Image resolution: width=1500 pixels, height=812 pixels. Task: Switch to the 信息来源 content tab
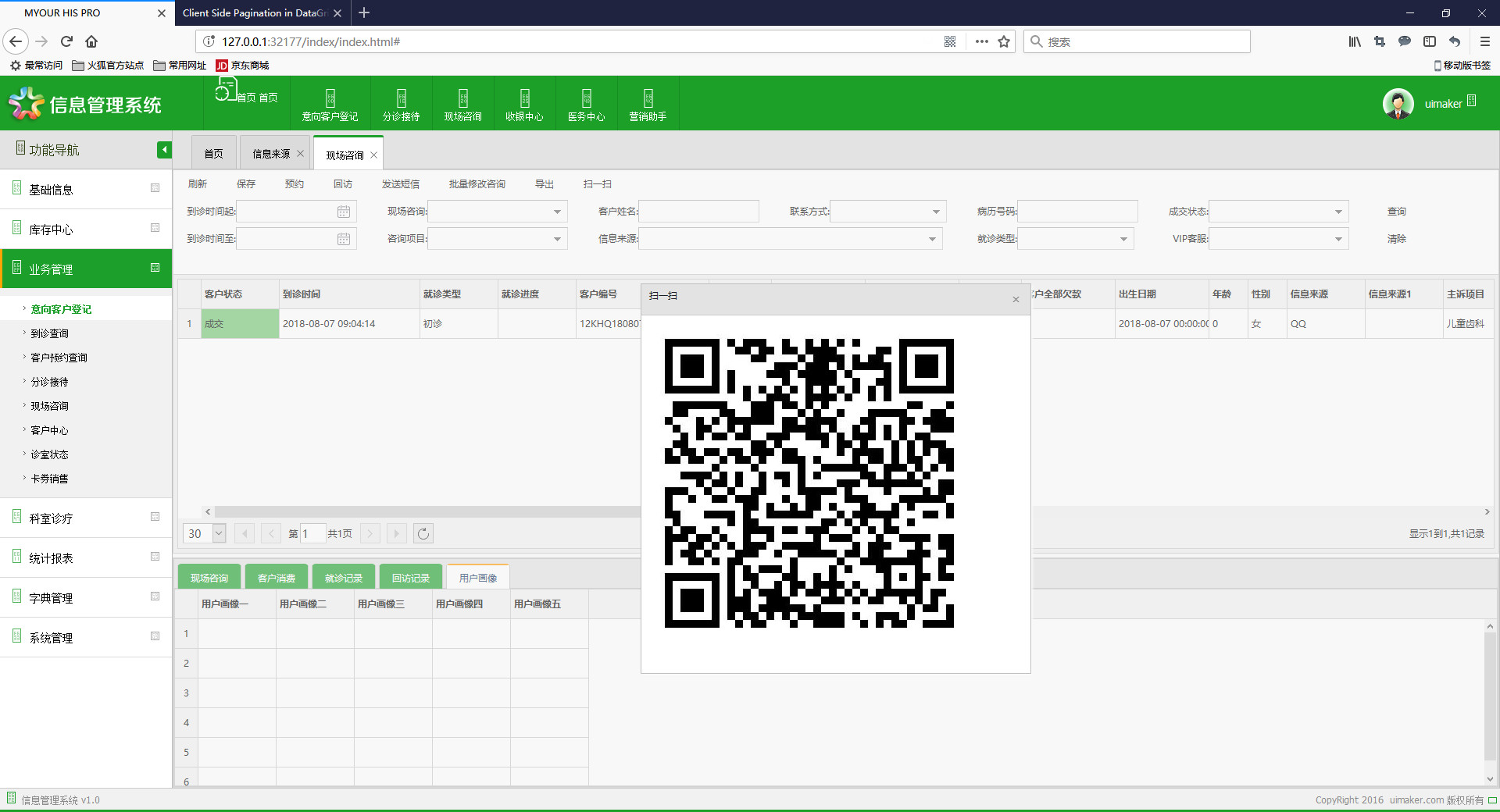(271, 154)
